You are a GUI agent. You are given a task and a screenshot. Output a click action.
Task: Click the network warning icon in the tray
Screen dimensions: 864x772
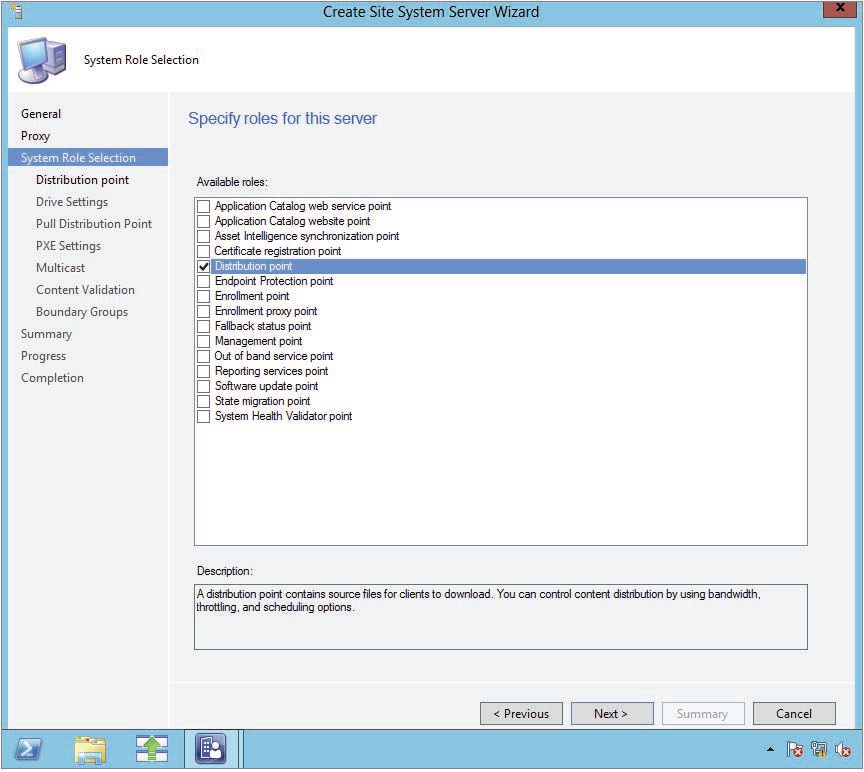coord(820,748)
